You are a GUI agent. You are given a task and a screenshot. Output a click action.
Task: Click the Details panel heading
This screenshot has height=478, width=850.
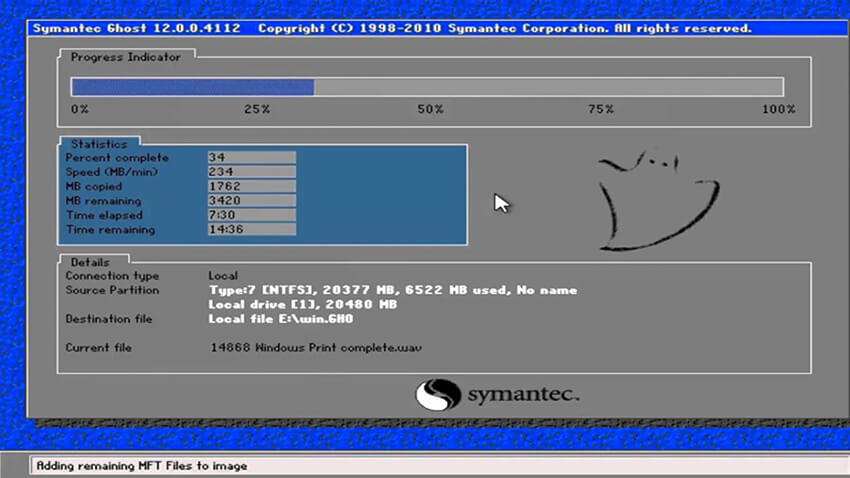90,262
